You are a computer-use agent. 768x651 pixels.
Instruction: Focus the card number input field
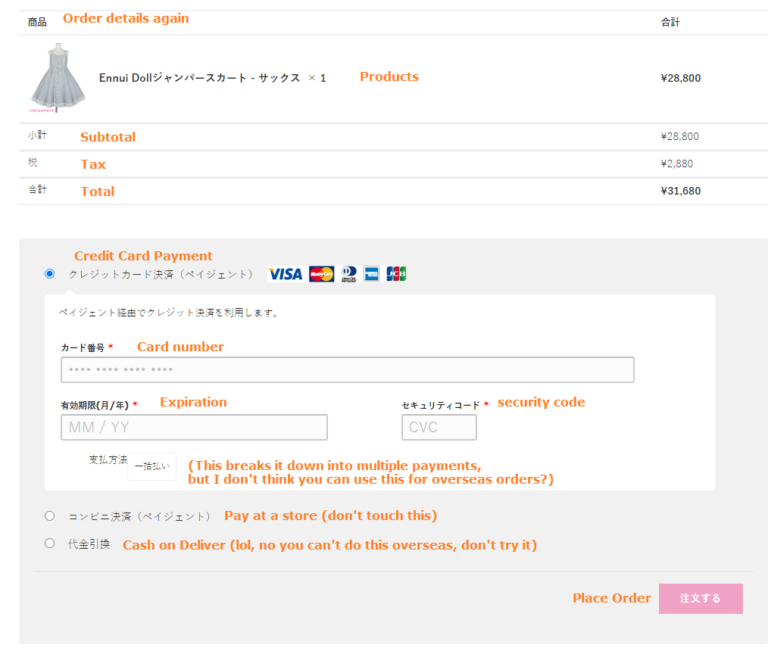347,370
